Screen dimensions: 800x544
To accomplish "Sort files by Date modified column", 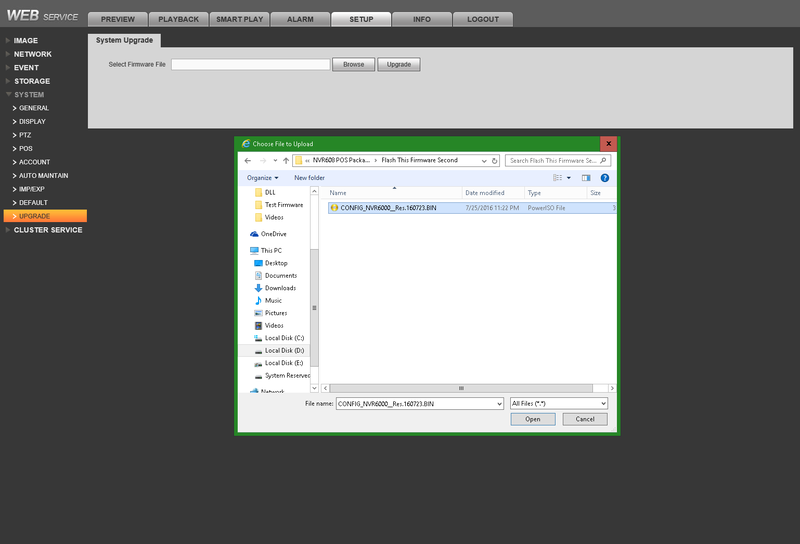I will coord(485,192).
